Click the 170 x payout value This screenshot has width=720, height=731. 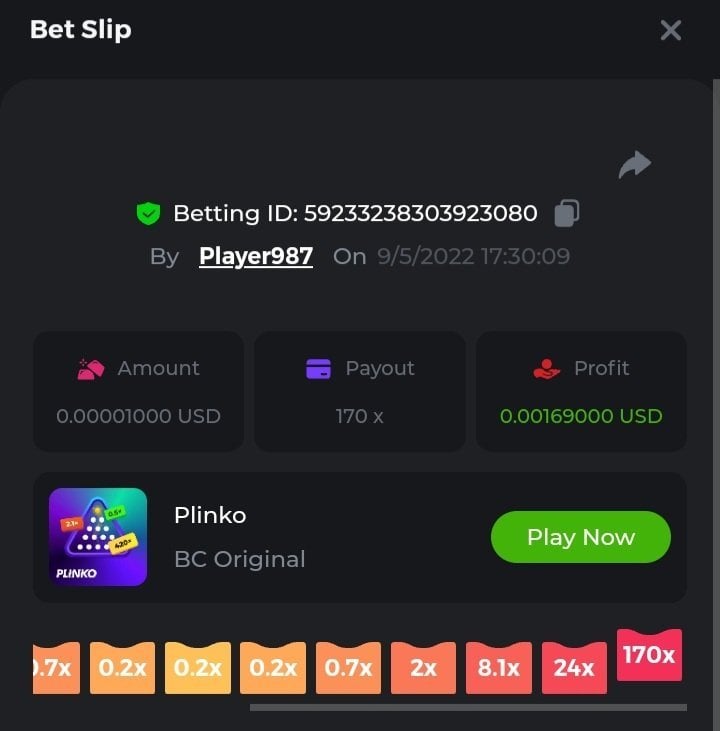point(360,416)
